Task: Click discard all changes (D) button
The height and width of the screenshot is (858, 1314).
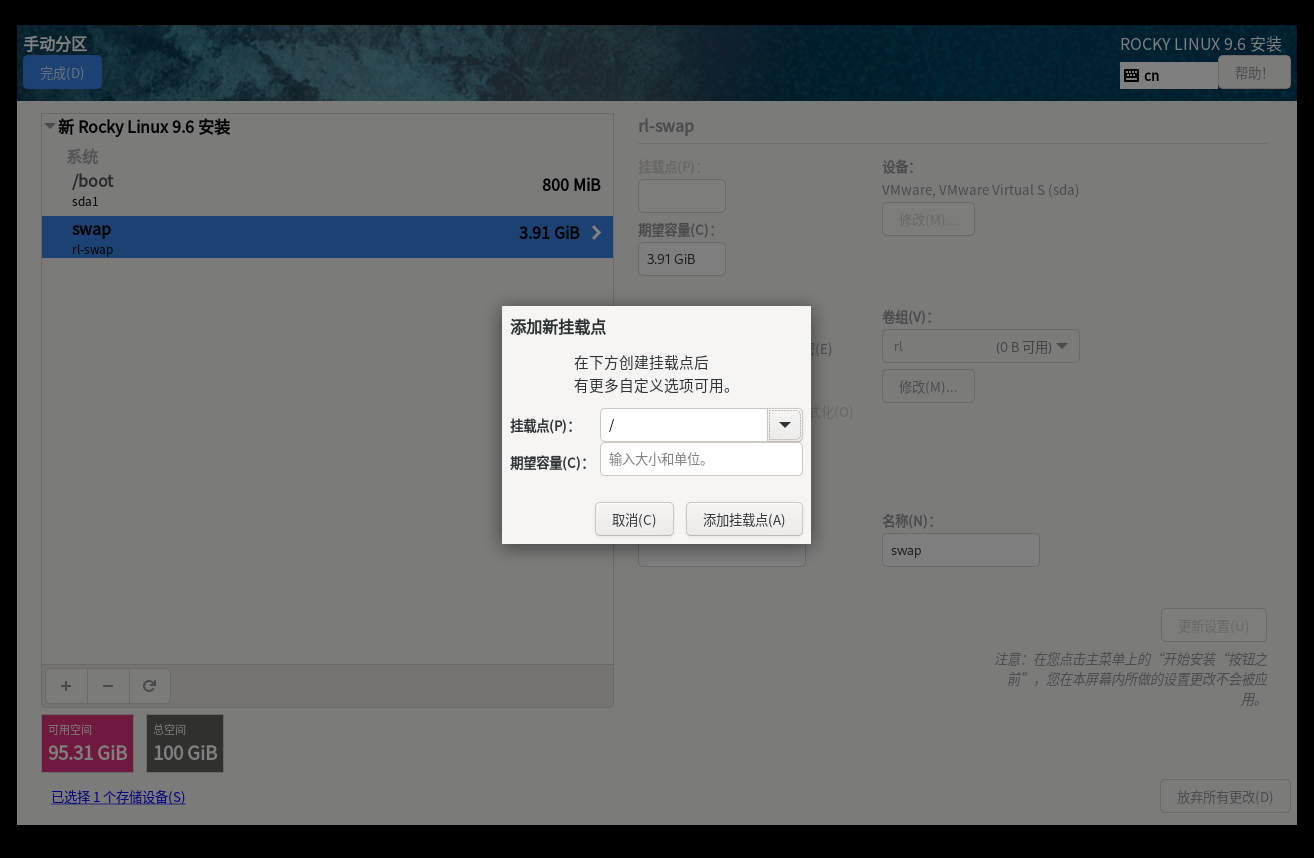Action: click(1225, 797)
